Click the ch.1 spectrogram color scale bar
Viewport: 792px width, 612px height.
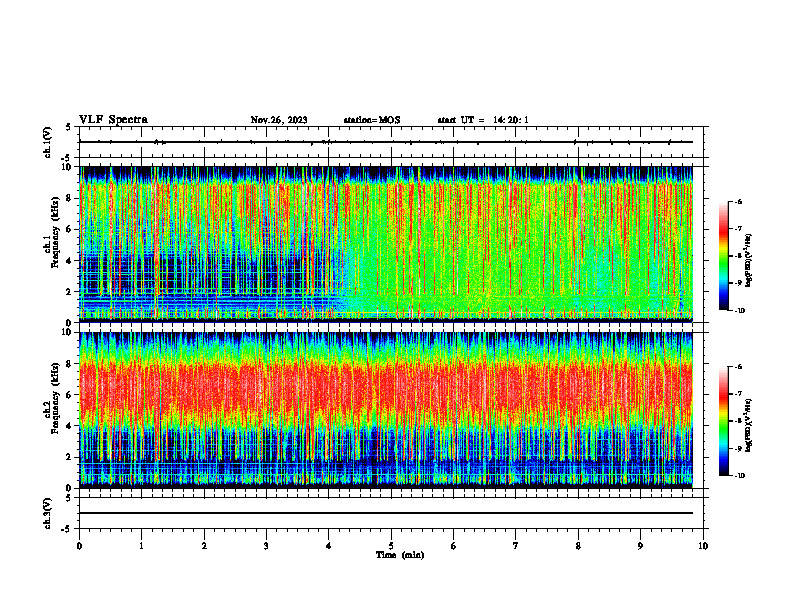coord(724,256)
